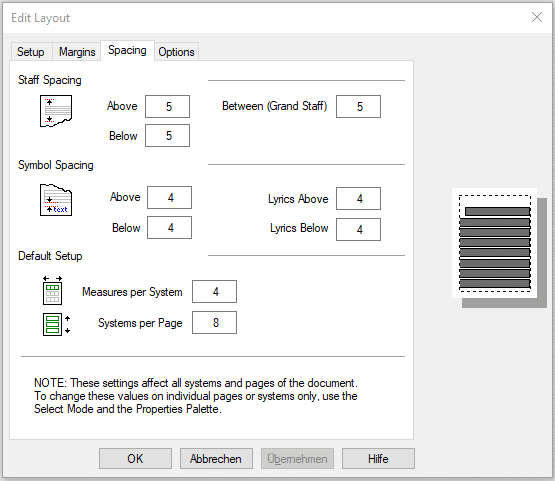Image resolution: width=555 pixels, height=481 pixels.
Task: Open help via the Hilfe button
Action: pyautogui.click(x=378, y=459)
